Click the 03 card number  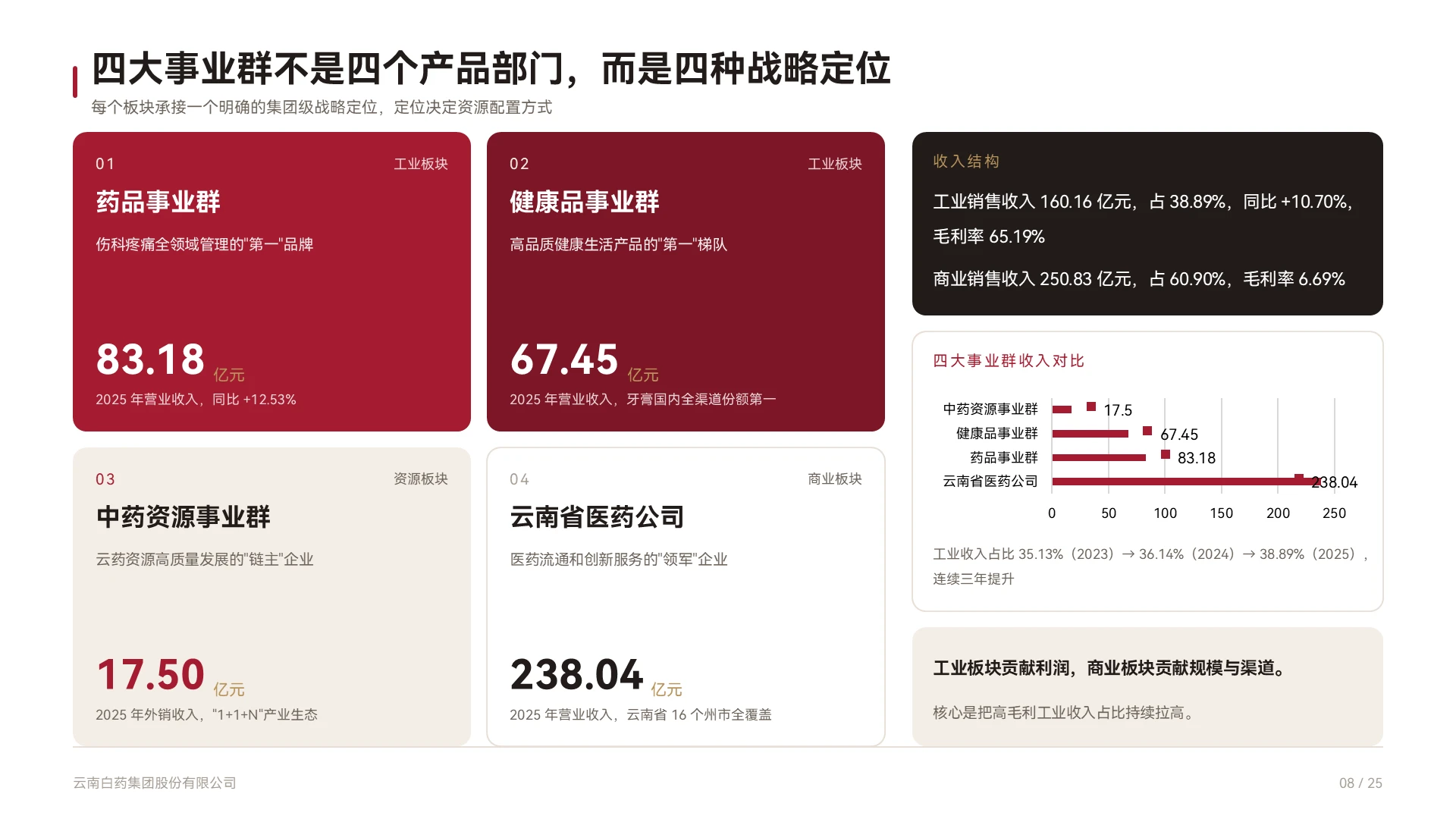point(105,479)
